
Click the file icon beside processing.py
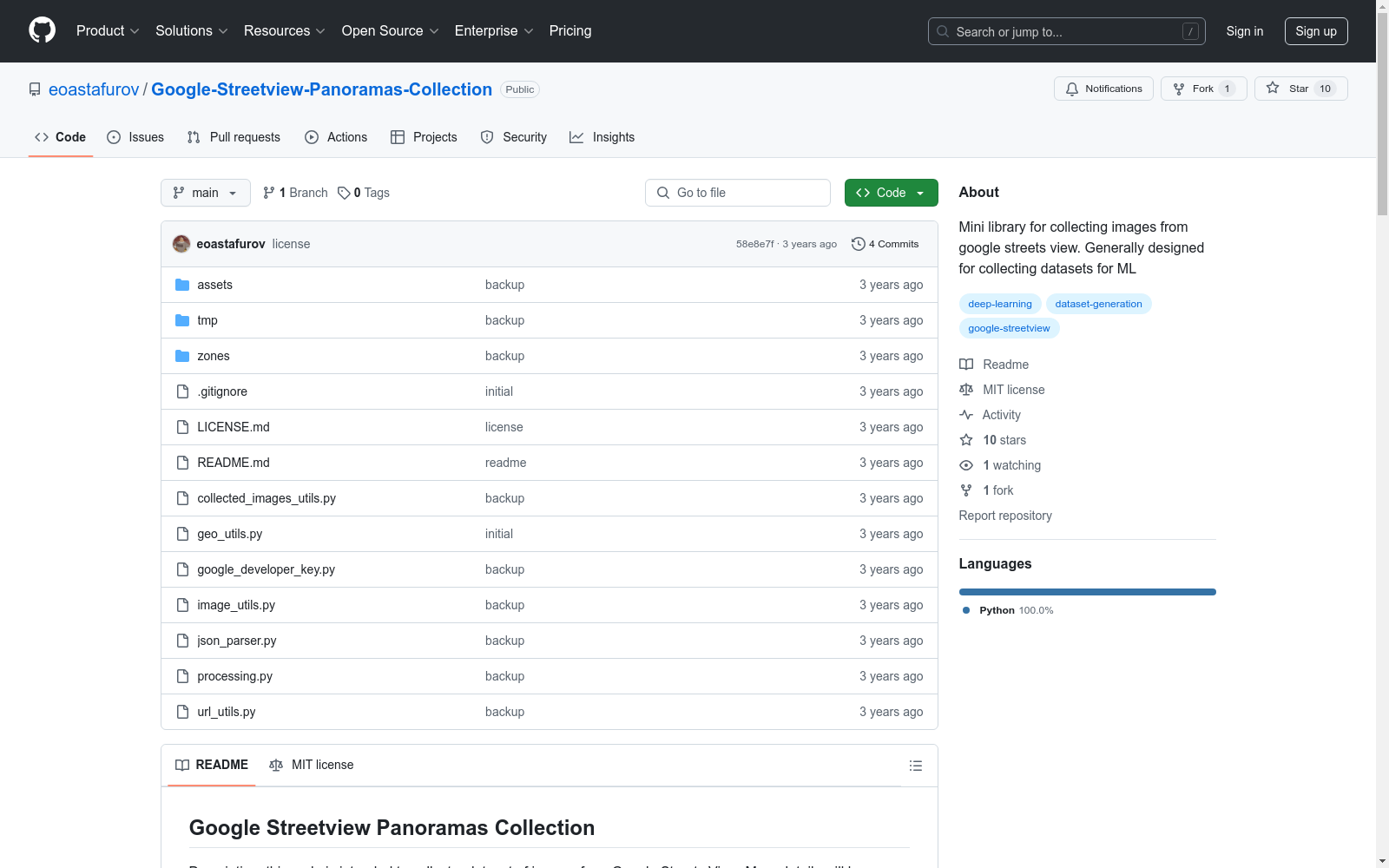tap(182, 676)
